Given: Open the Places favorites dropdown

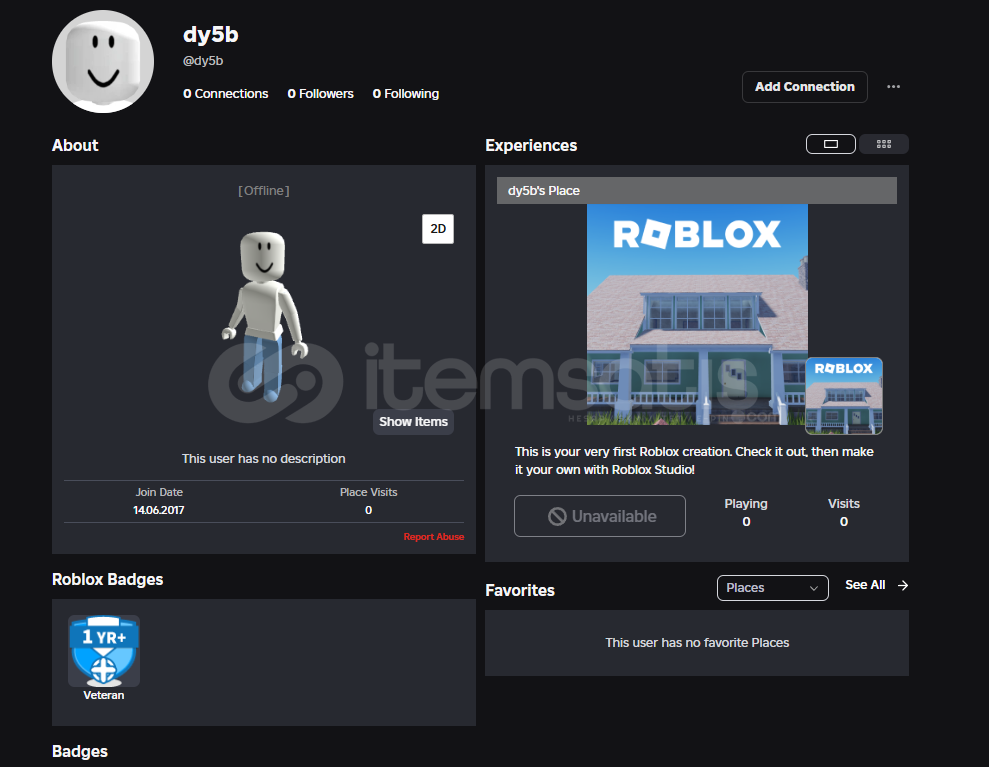Looking at the screenshot, I should [x=772, y=588].
